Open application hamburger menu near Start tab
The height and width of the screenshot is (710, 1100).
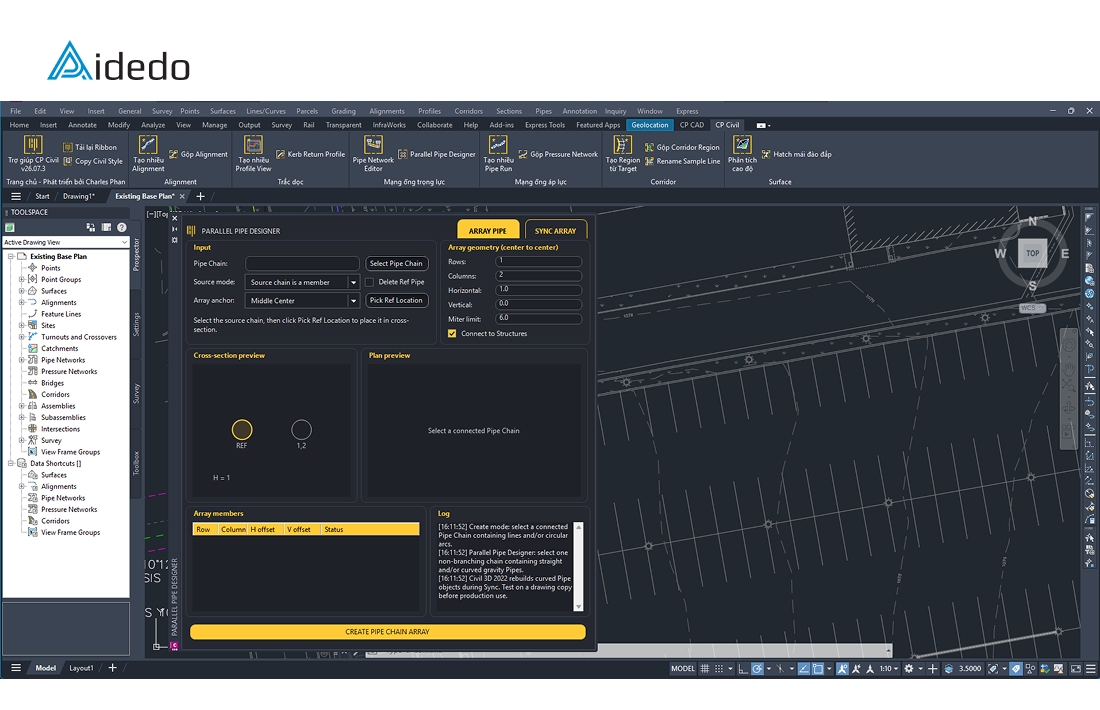[x=16, y=196]
